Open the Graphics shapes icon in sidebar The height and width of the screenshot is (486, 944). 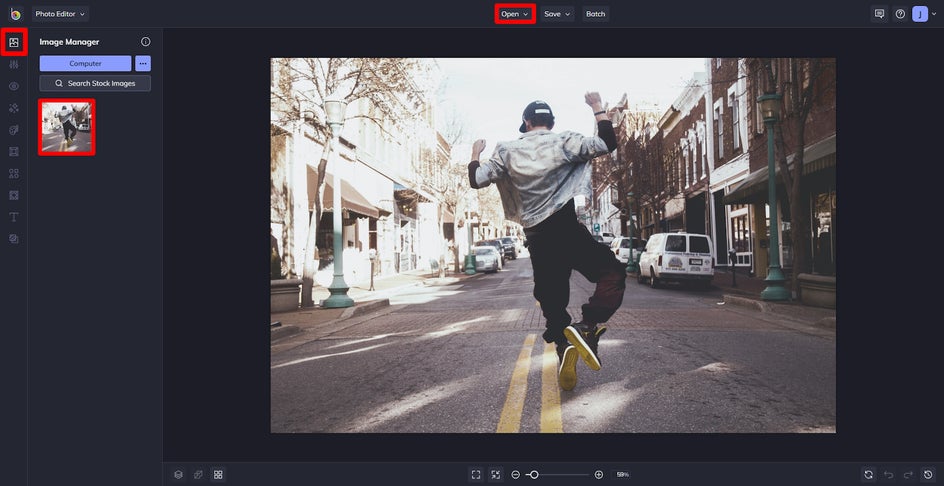(14, 173)
